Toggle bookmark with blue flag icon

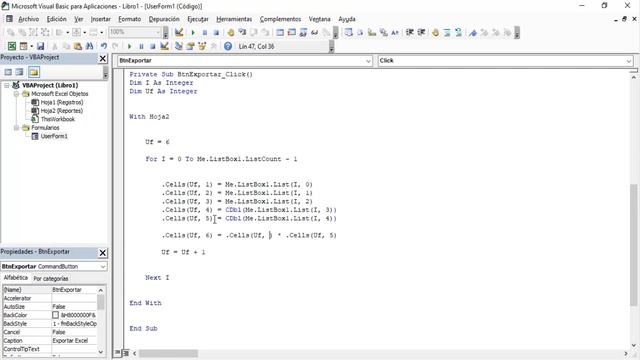tap(473, 32)
